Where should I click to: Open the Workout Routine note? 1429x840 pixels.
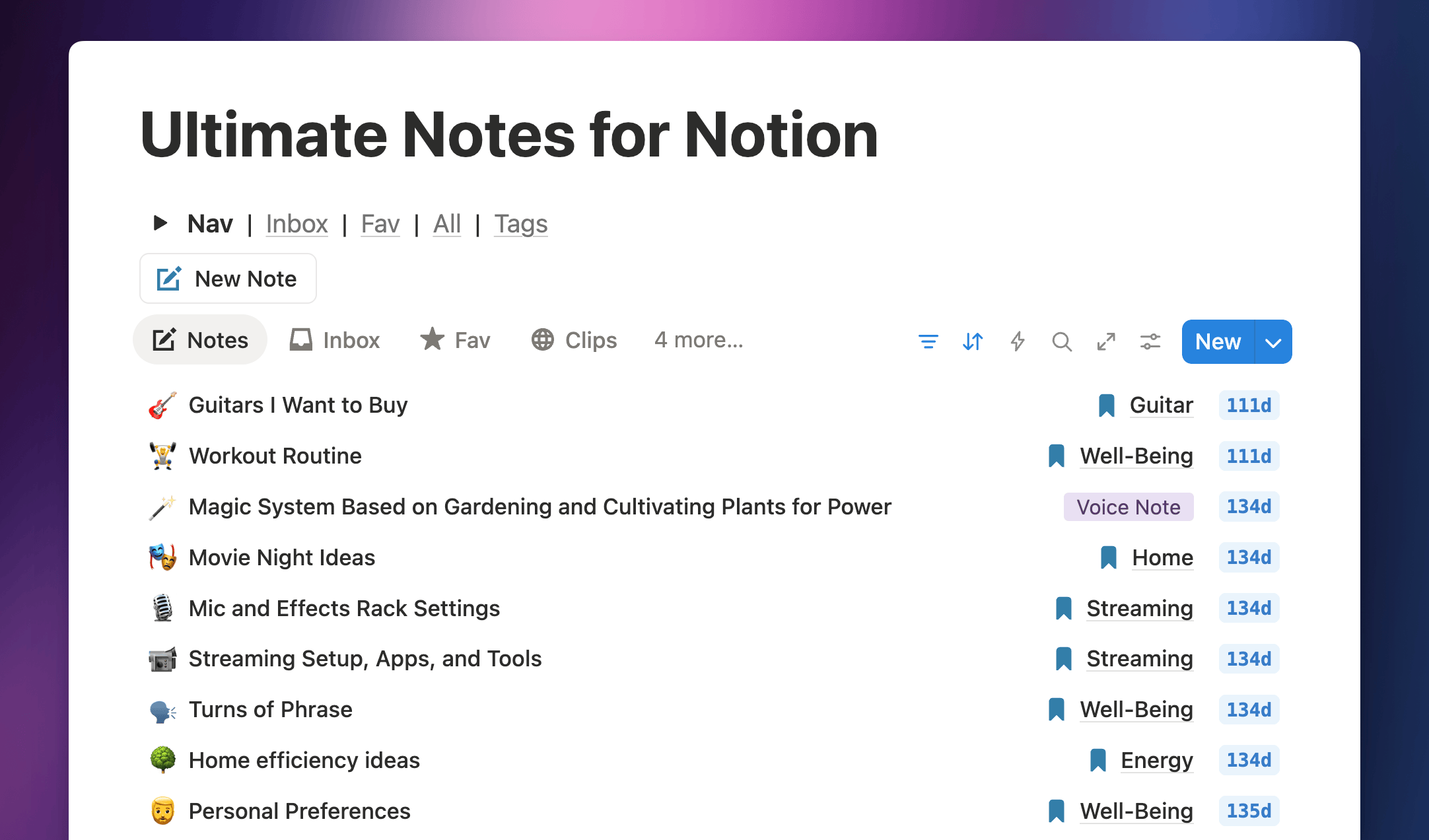(275, 456)
